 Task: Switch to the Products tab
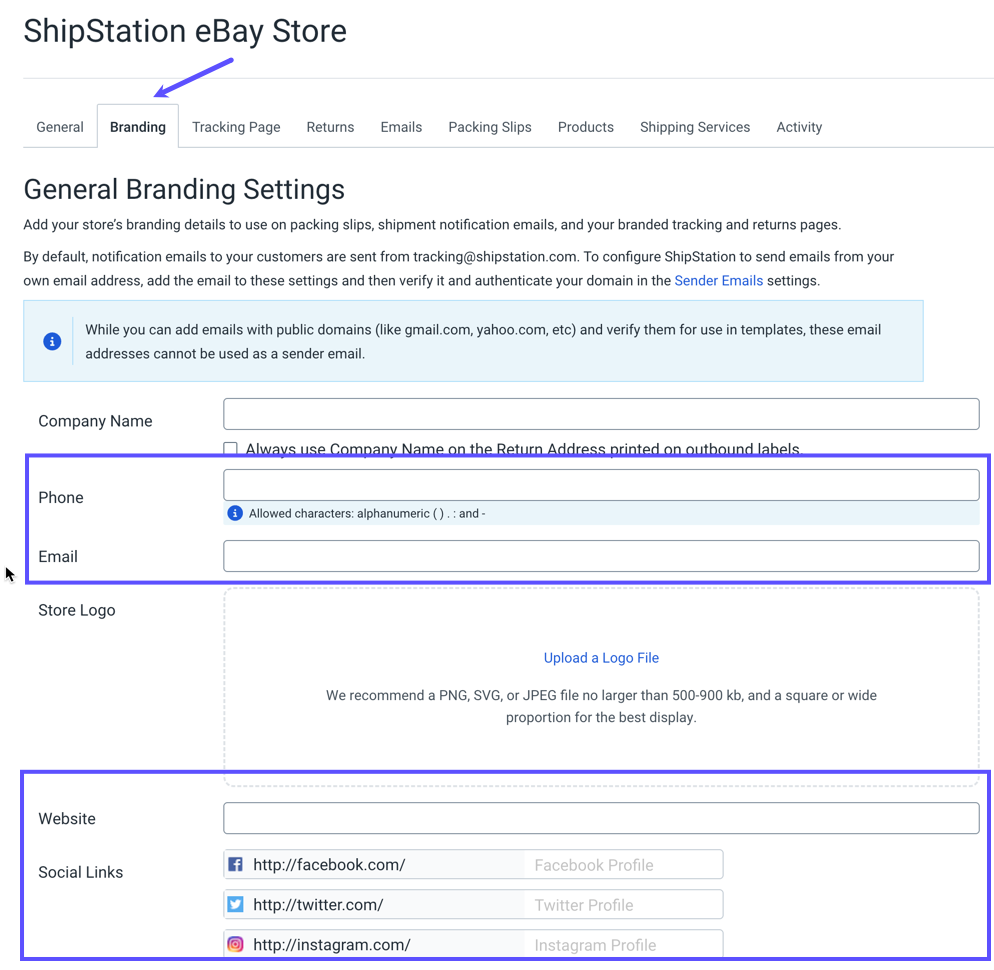tap(585, 127)
